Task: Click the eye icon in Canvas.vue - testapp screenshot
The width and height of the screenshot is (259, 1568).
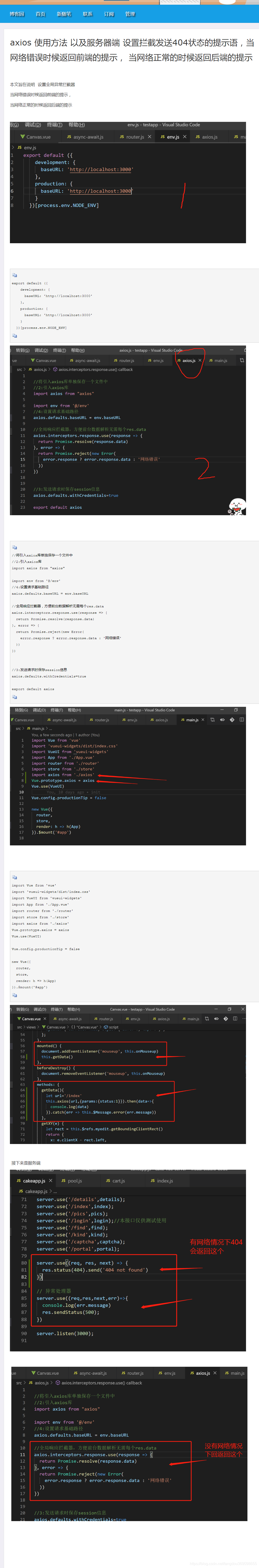Action: pos(216,1019)
